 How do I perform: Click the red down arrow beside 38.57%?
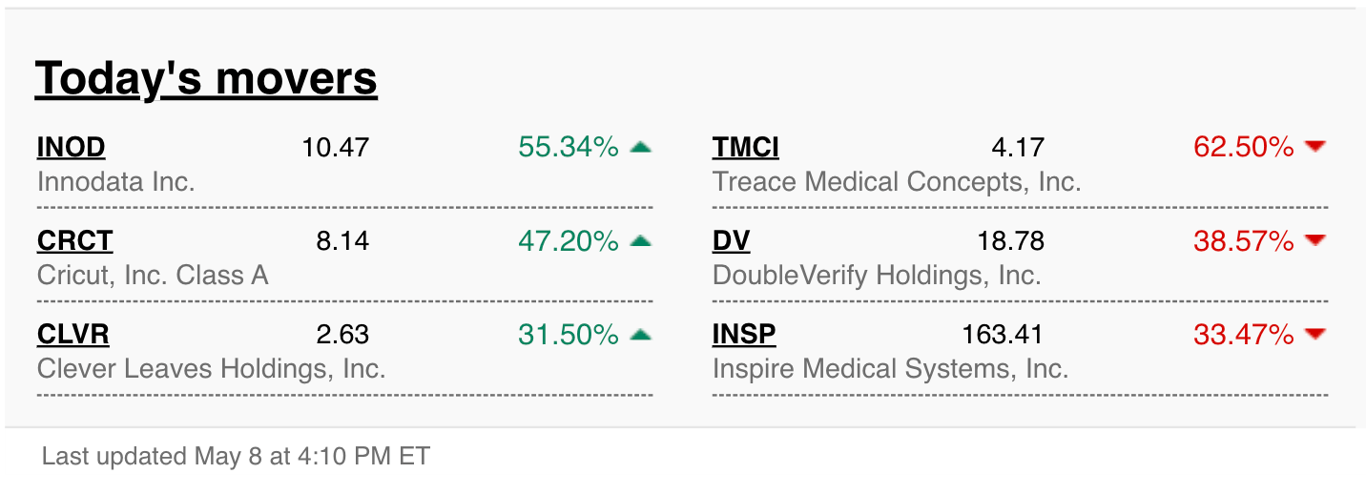click(x=1316, y=240)
